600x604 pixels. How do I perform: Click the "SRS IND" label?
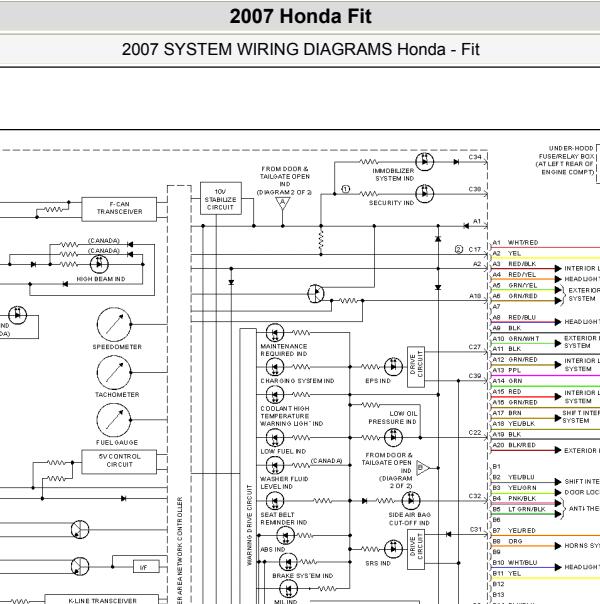click(x=378, y=563)
